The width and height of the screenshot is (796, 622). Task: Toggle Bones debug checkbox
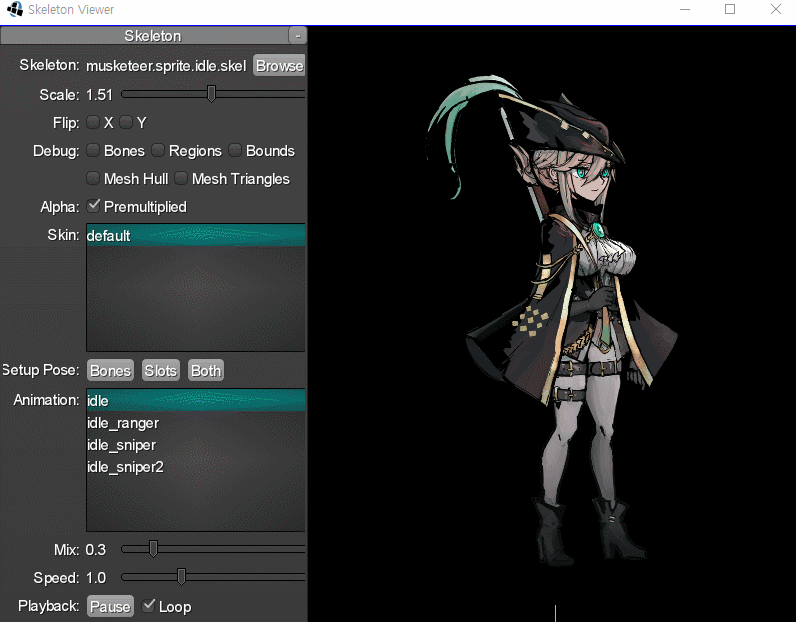[x=93, y=150]
